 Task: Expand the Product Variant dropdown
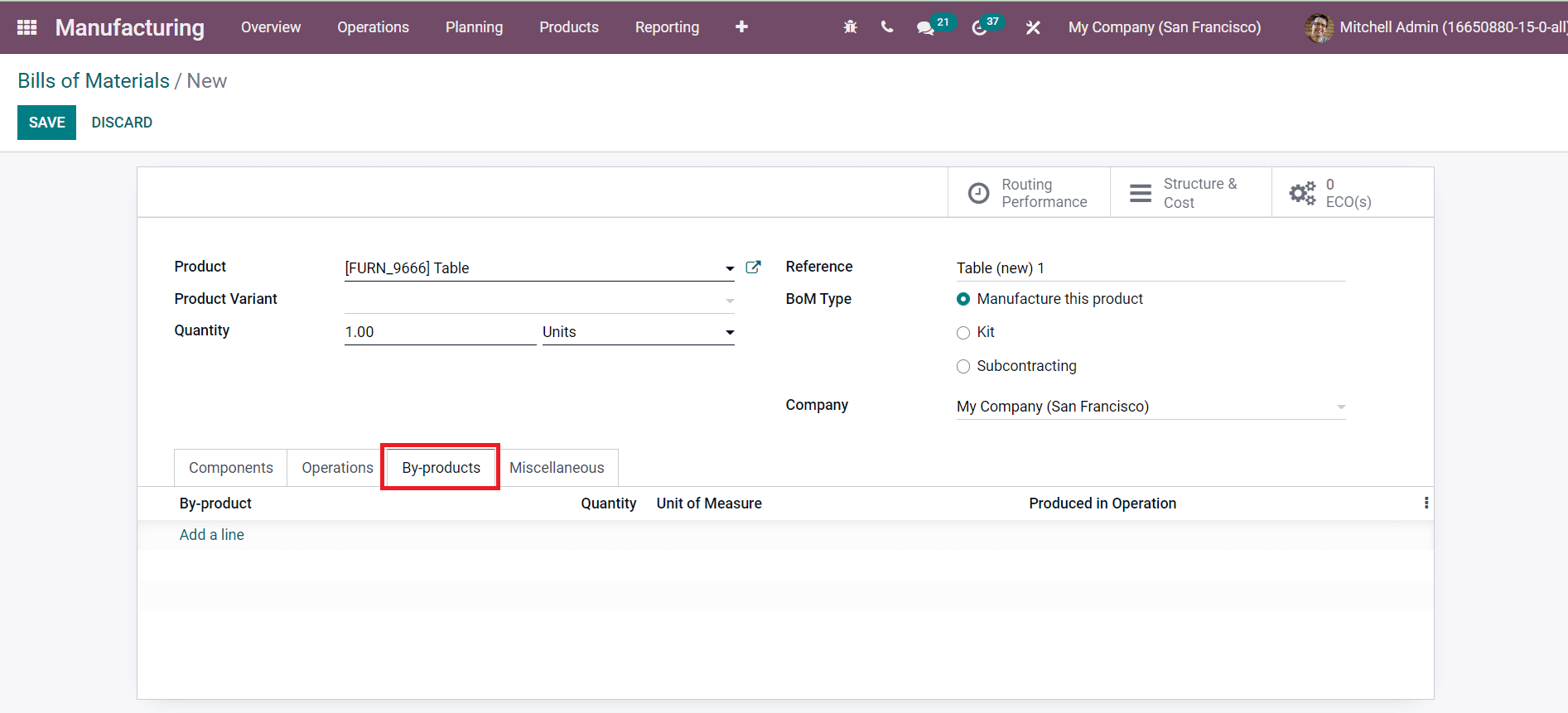tap(729, 301)
